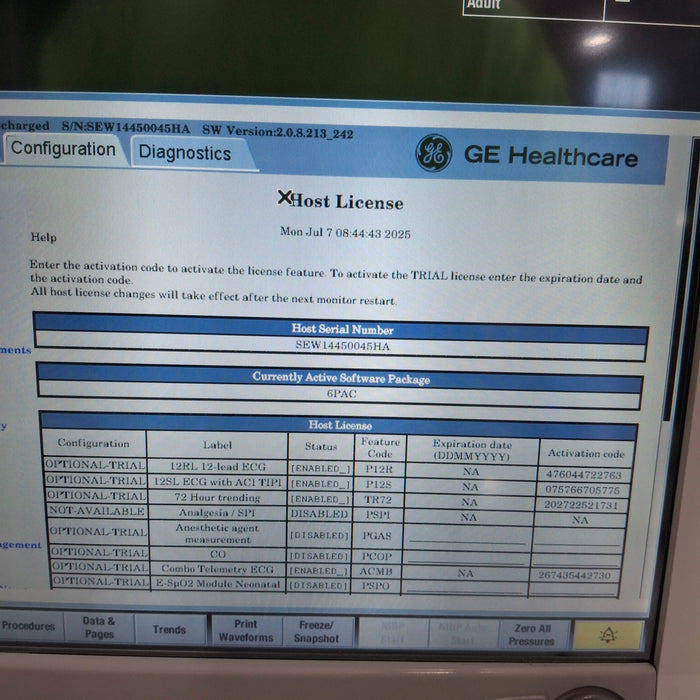700x700 pixels.
Task: Click the 6PAC software package value
Action: 342,394
